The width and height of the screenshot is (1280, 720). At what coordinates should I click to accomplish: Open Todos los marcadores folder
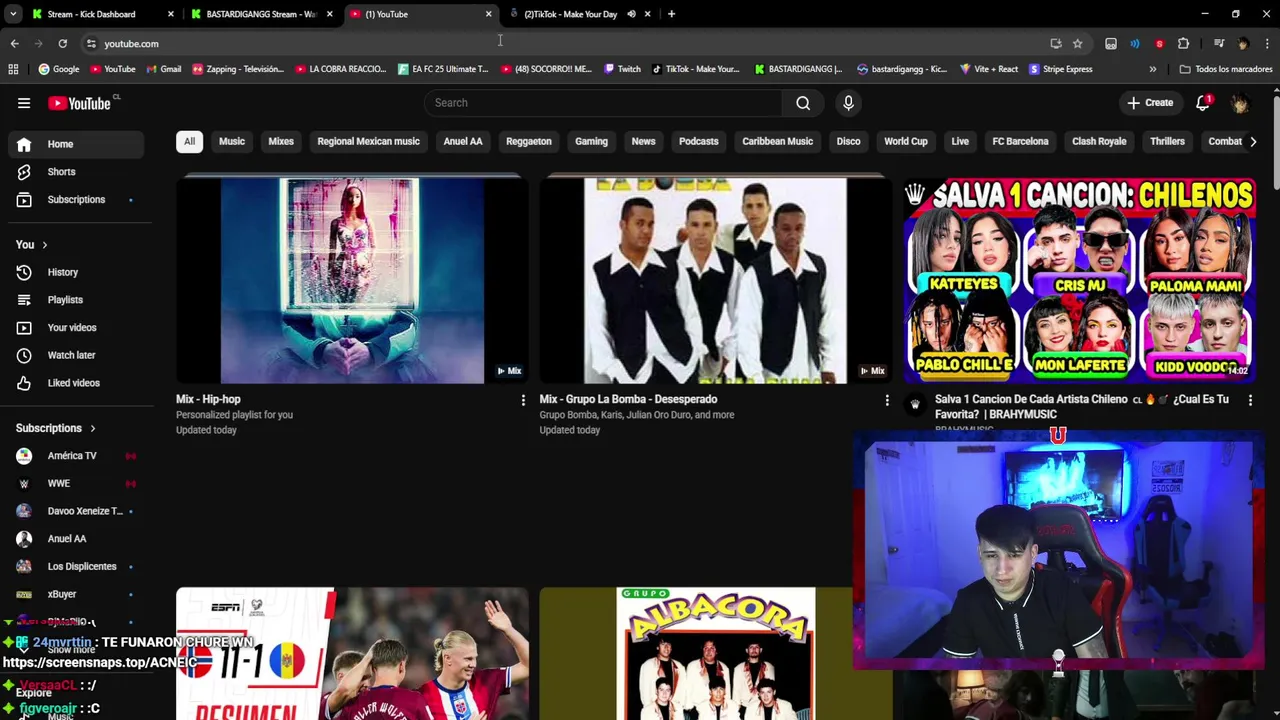[1226, 69]
